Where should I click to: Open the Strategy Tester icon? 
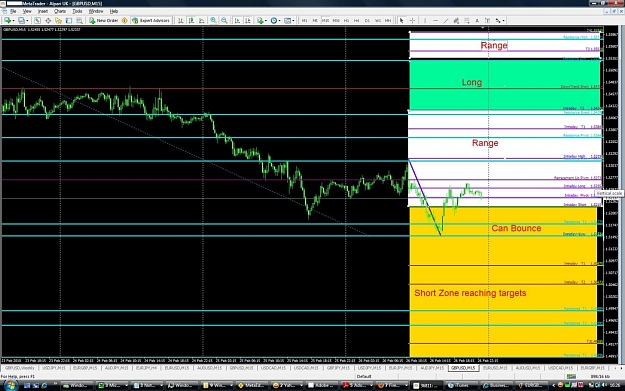pos(79,20)
